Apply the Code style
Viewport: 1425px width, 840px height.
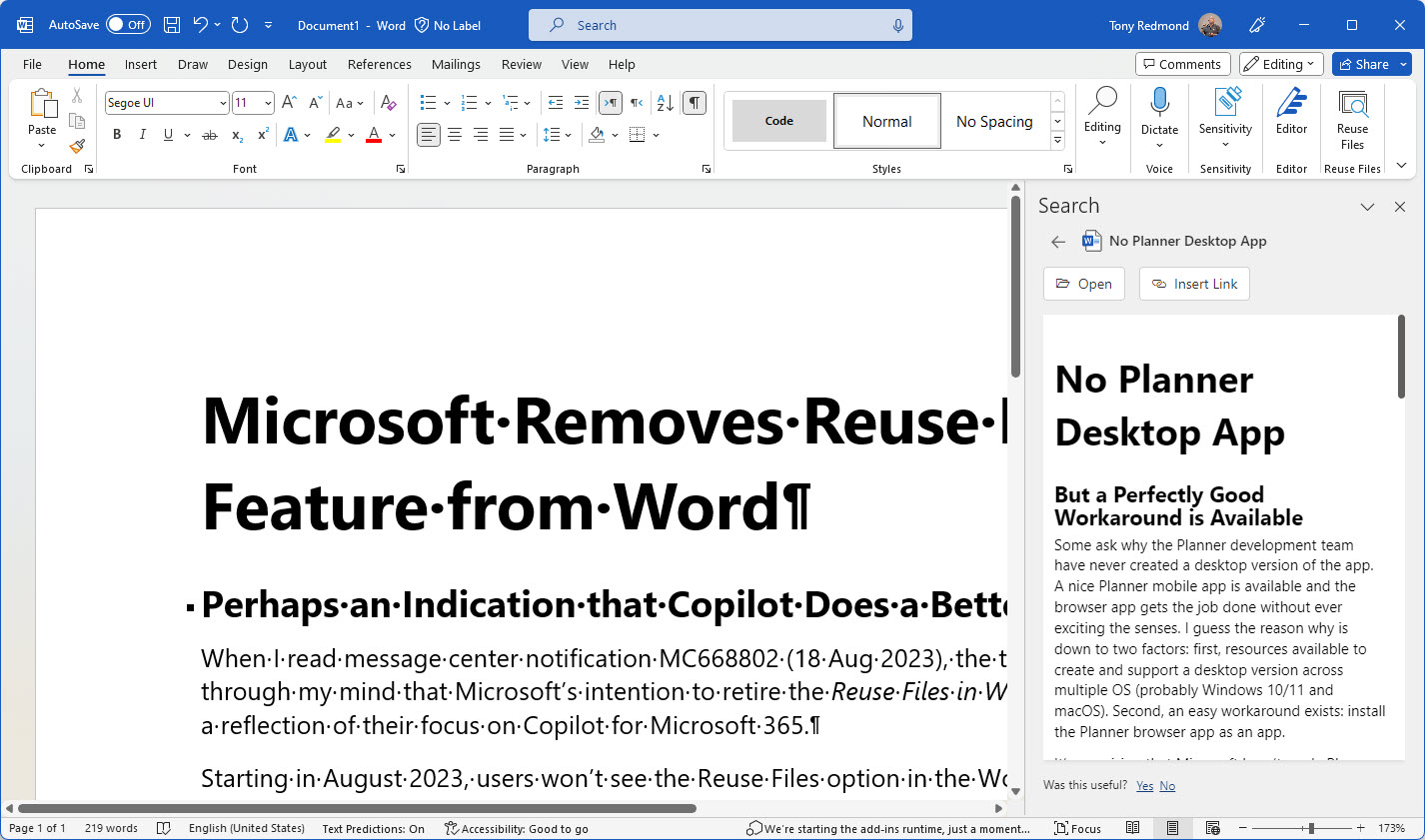(779, 121)
